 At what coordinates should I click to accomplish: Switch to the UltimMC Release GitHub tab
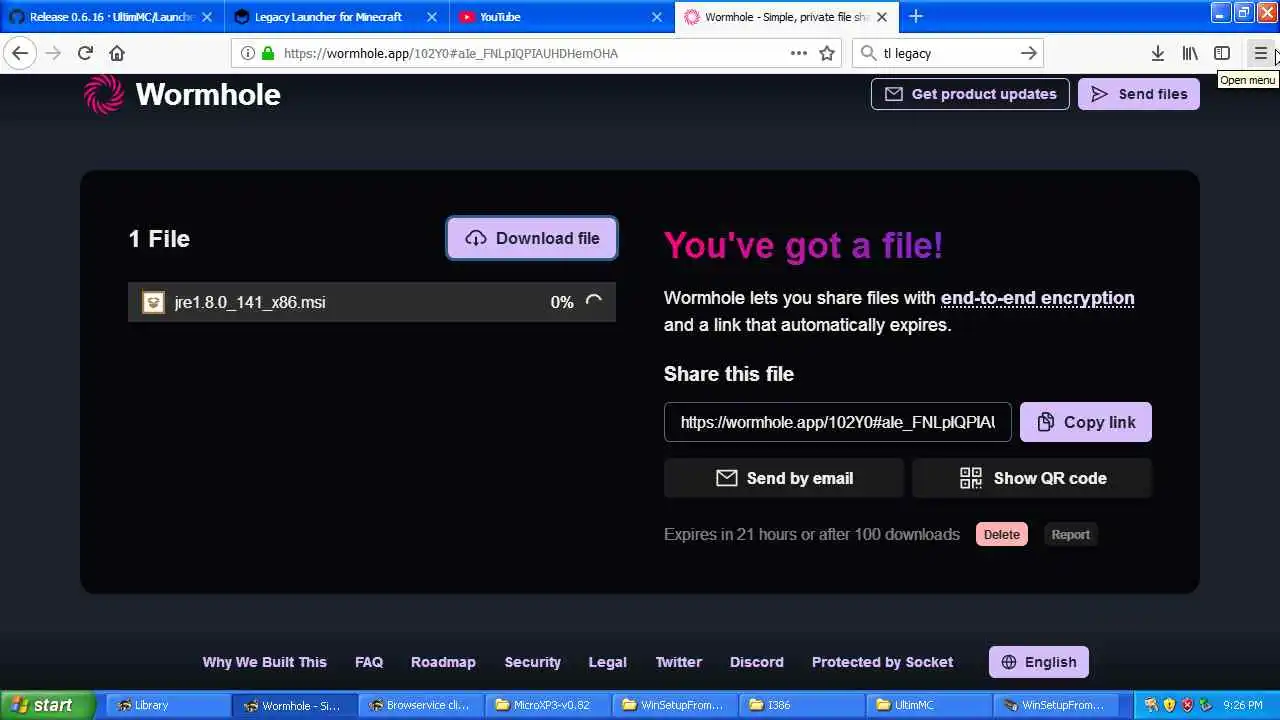click(110, 17)
